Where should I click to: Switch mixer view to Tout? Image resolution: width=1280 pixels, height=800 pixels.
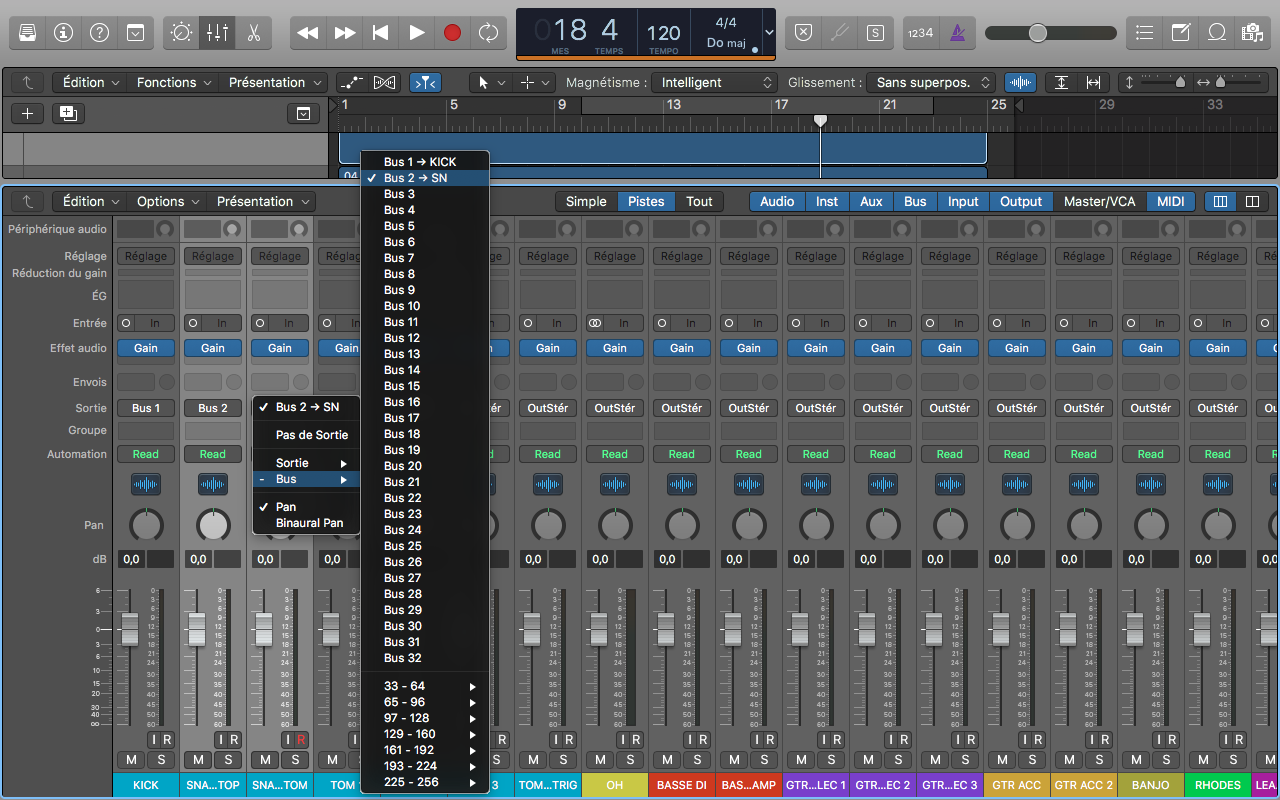tap(699, 201)
